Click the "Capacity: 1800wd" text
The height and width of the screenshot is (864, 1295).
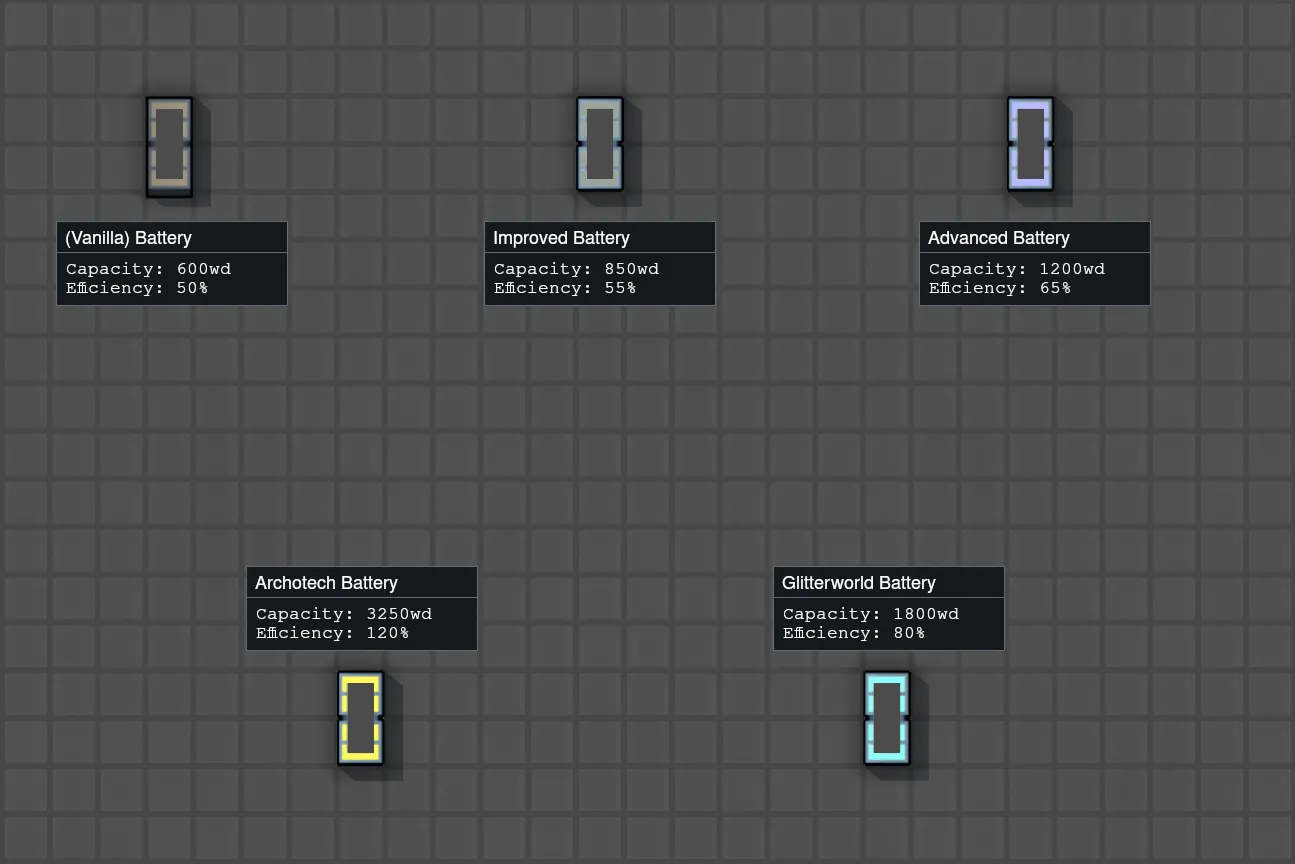870,614
